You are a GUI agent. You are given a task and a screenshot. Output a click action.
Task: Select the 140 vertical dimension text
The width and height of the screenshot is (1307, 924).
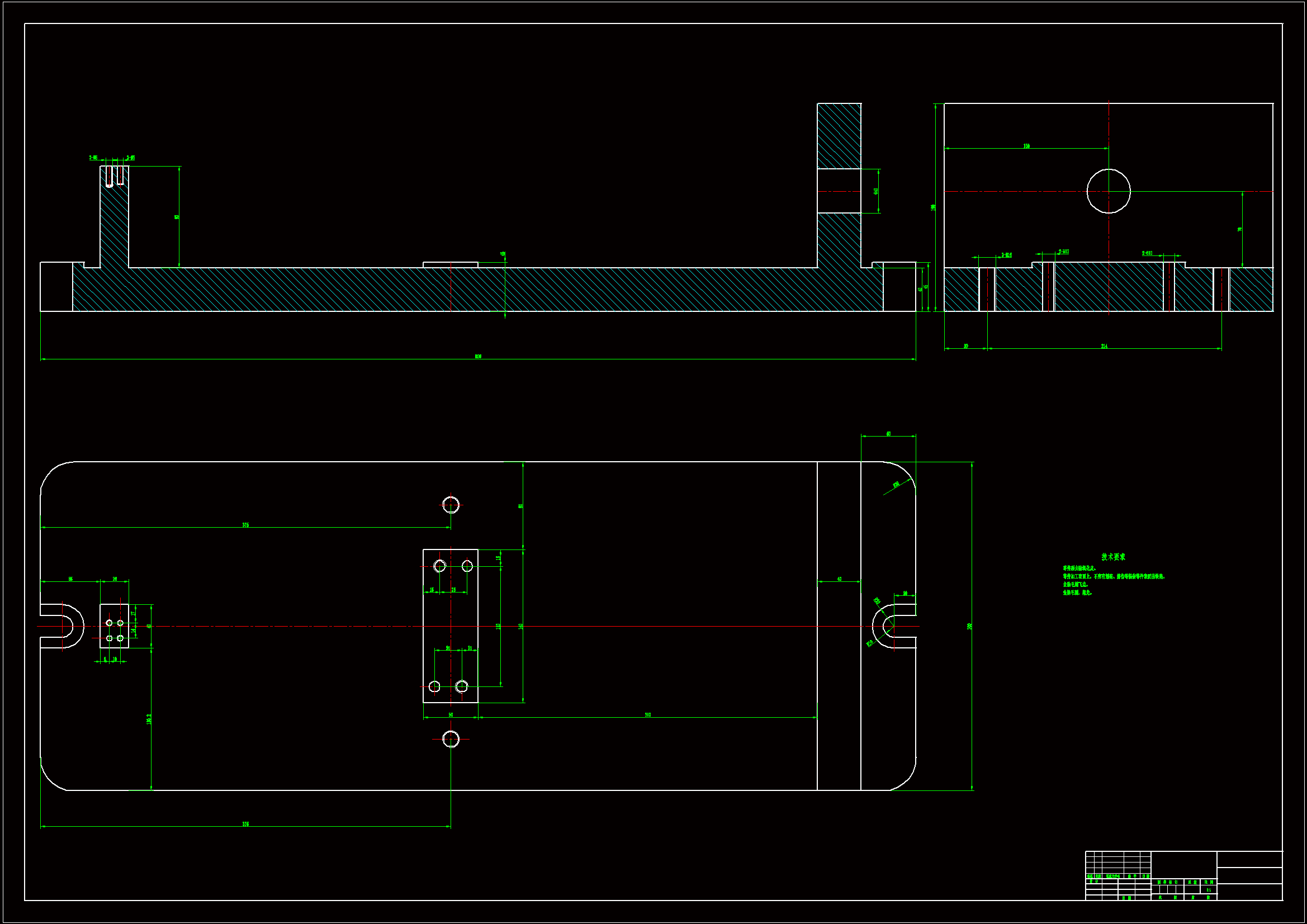coord(520,626)
